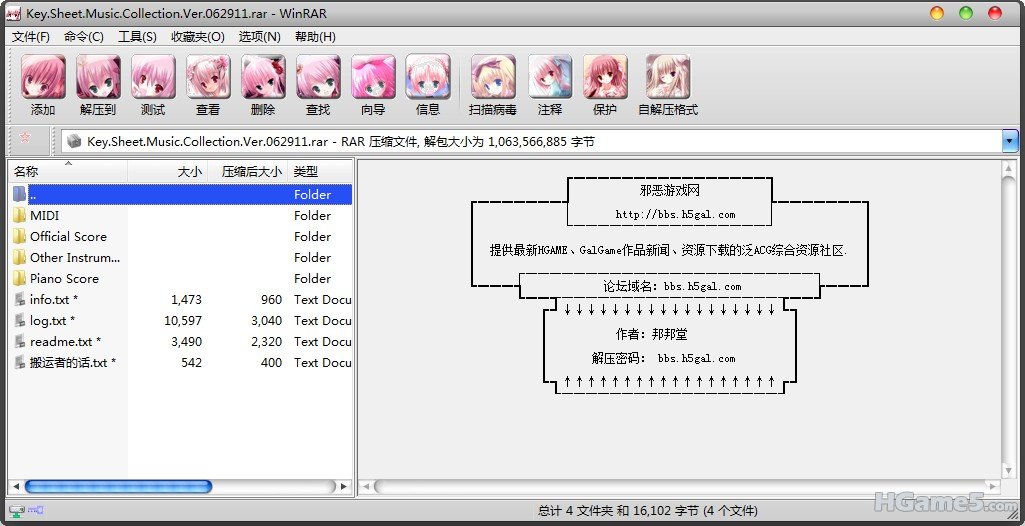This screenshot has height=526, width=1025.
Task: Click the parent folder '..' icon
Action: (x=20, y=194)
